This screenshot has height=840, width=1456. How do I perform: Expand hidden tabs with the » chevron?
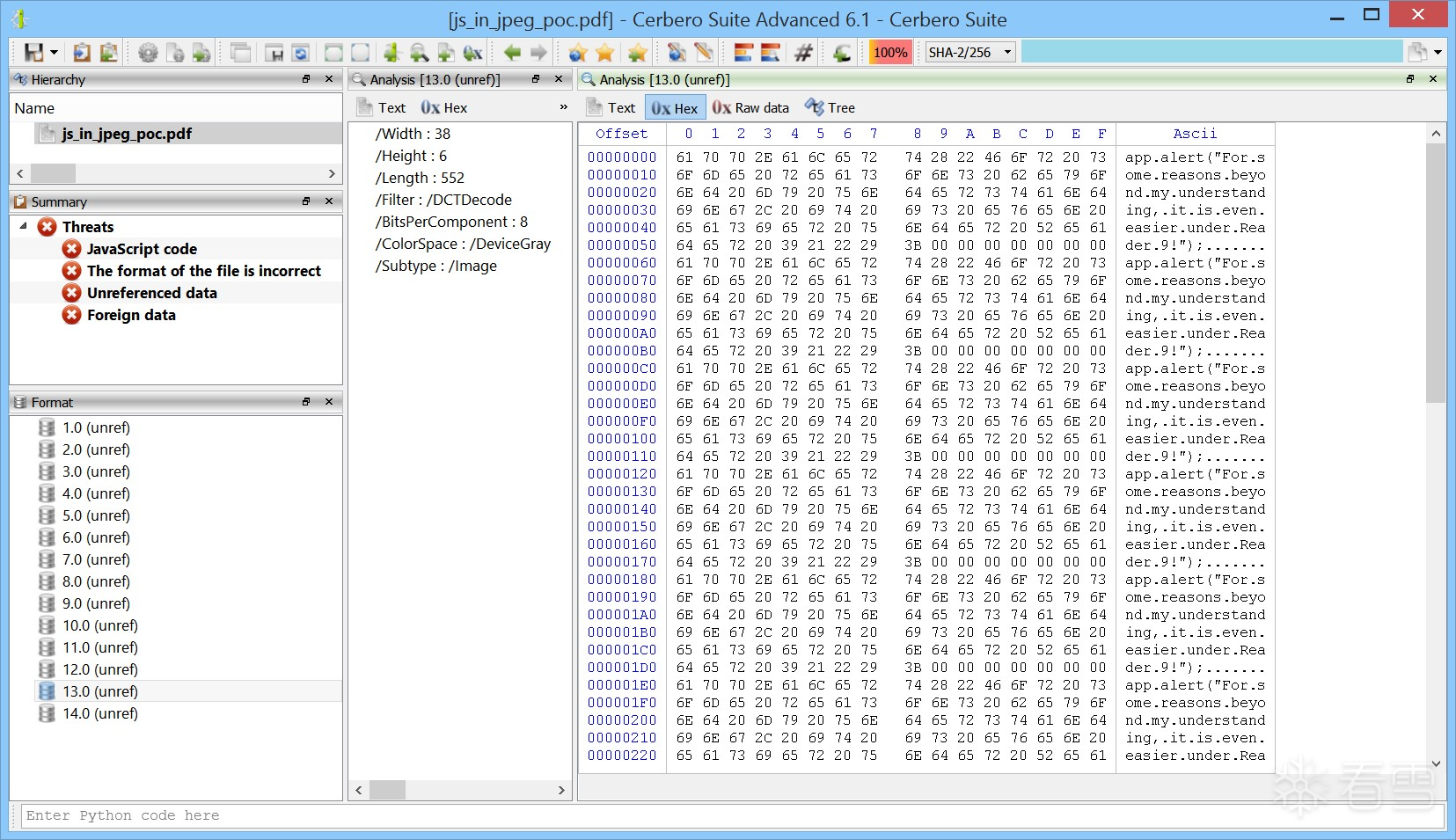click(x=564, y=107)
